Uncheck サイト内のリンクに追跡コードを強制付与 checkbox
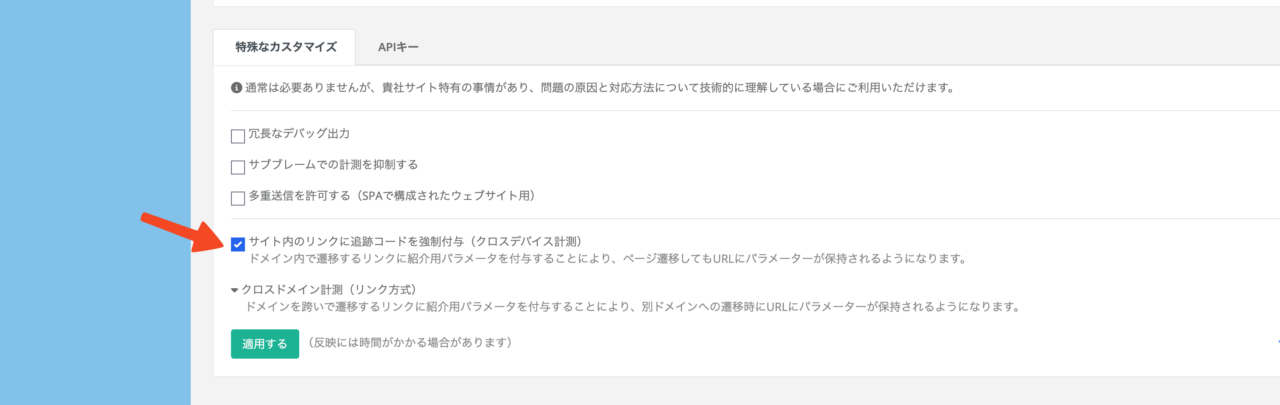This screenshot has height=405, width=1280. click(x=238, y=244)
